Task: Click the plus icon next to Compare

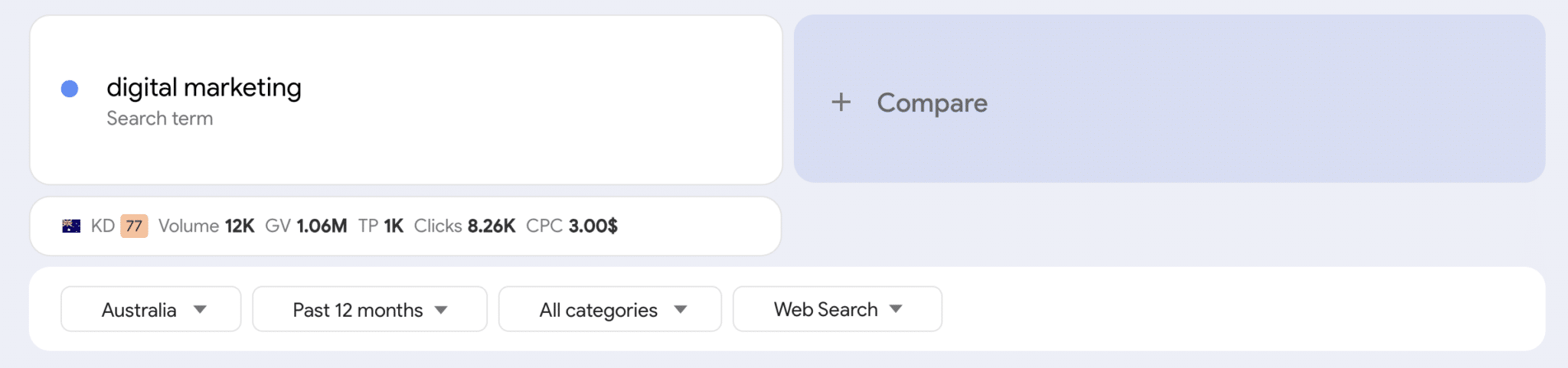Action: (x=841, y=103)
